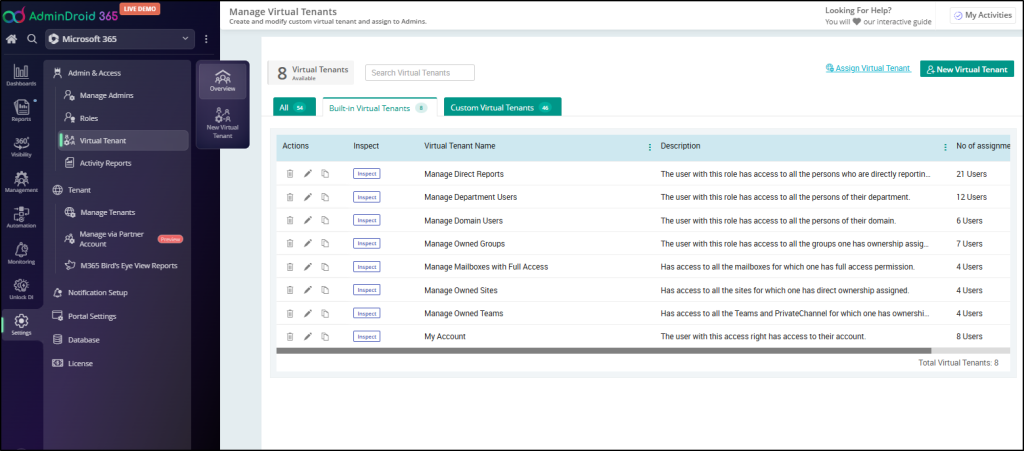Open the Home icon
Viewport: 1024px width, 451px height.
(x=11, y=39)
